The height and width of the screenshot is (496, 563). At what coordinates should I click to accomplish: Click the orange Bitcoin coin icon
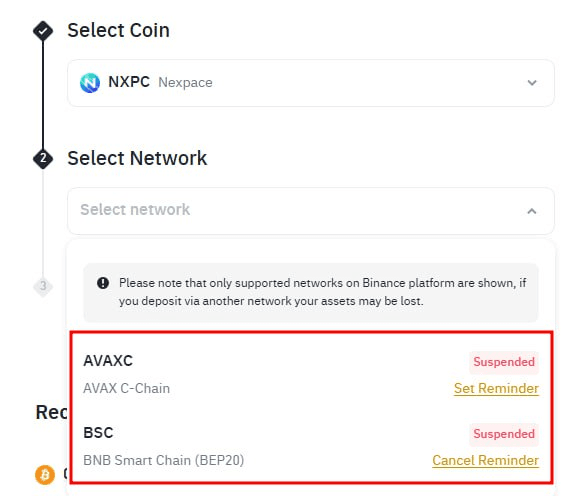[45, 475]
